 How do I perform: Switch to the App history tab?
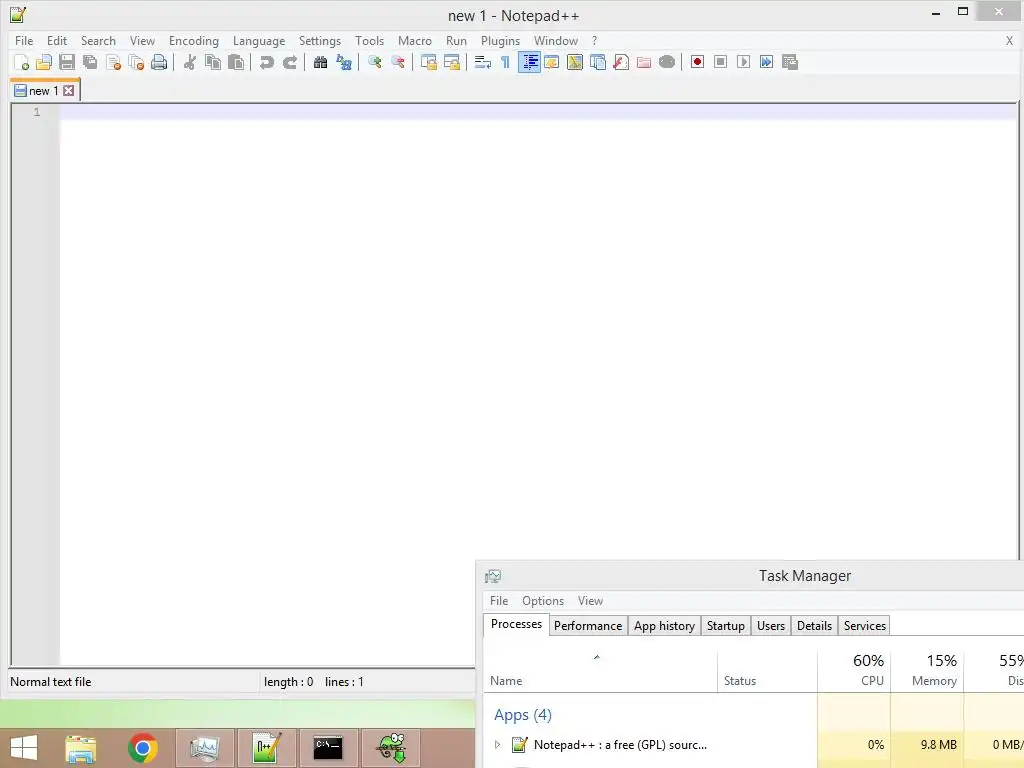[664, 626]
